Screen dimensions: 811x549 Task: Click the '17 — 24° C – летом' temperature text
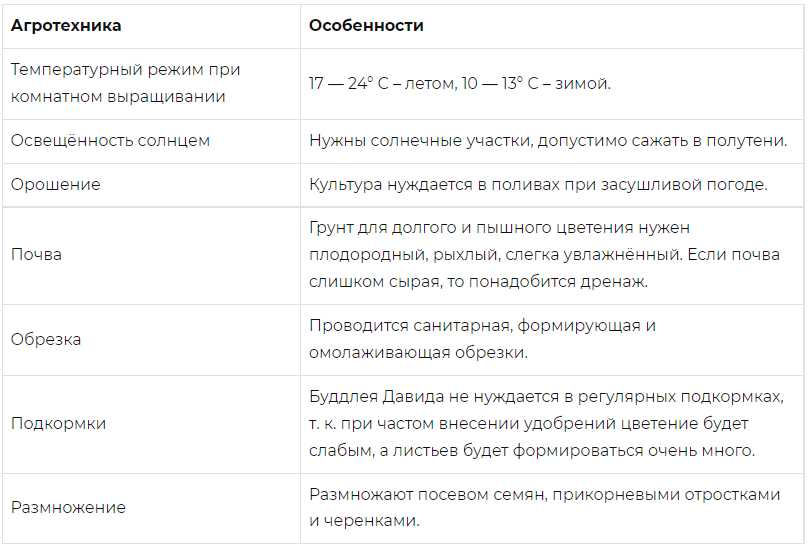(382, 83)
